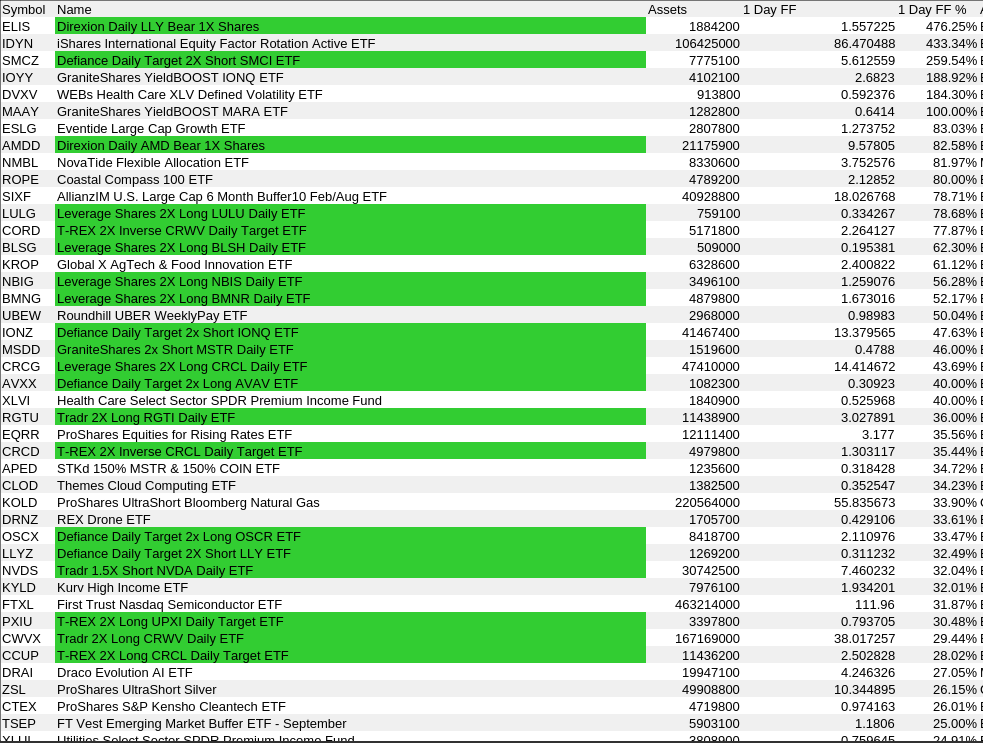This screenshot has width=983, height=743.
Task: Select the 476.25% value for ELIS
Action: point(951,26)
